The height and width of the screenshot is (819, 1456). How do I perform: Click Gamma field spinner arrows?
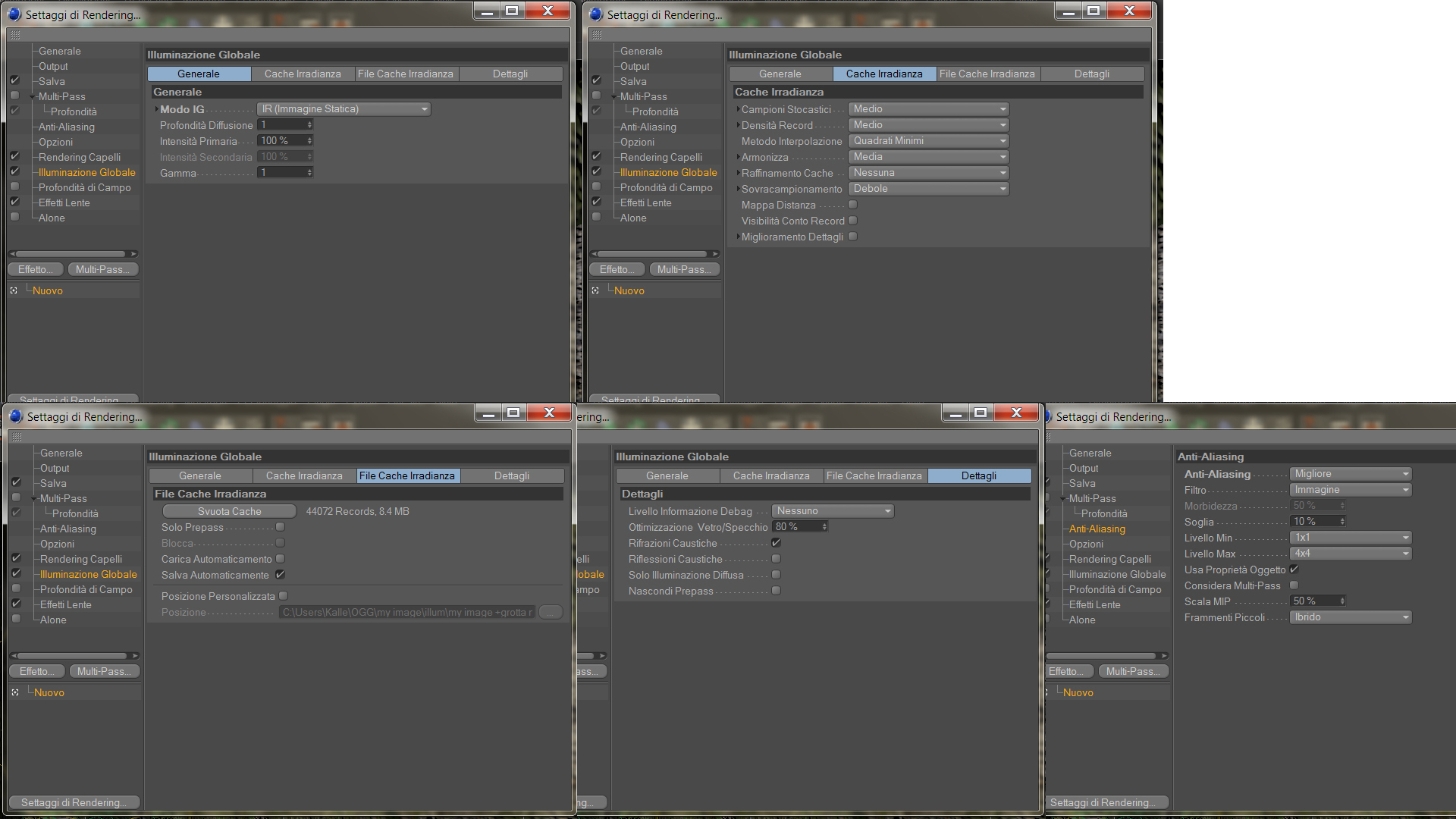pos(309,173)
